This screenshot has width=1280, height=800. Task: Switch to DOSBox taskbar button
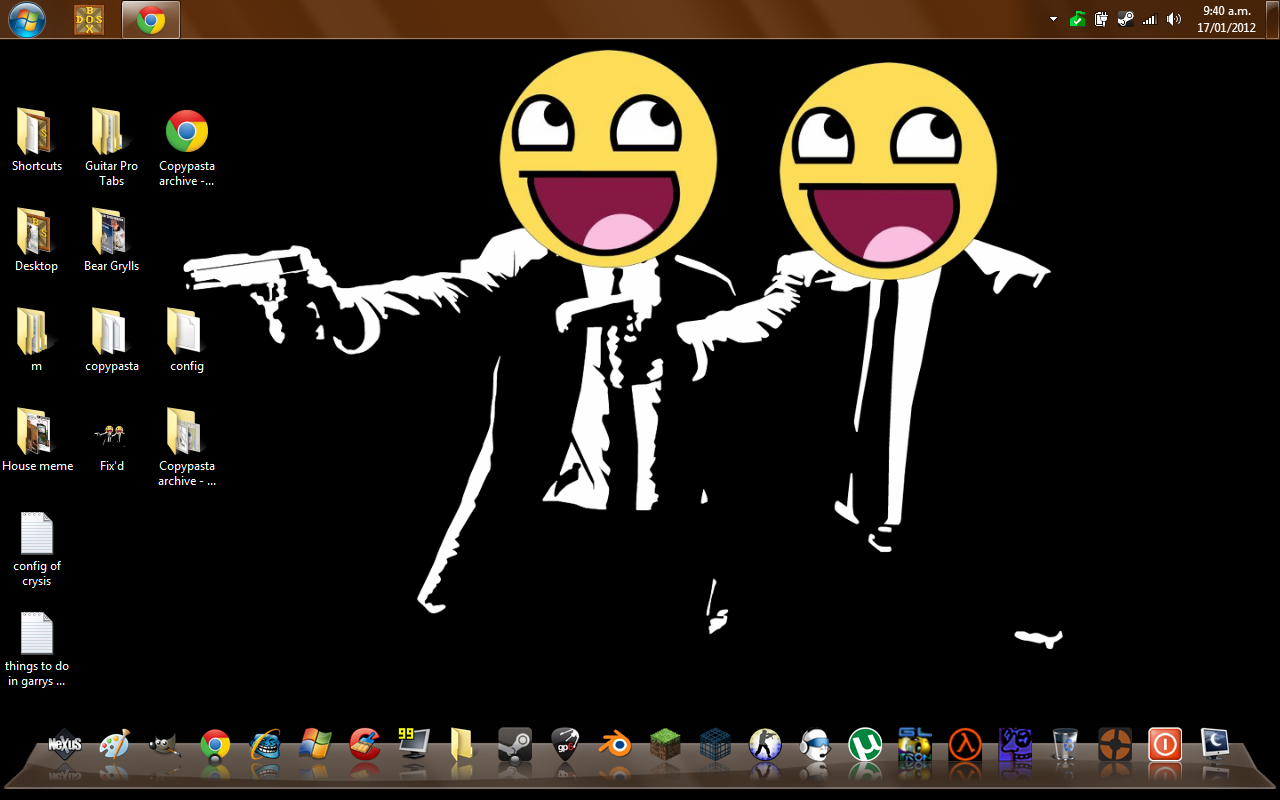tap(89, 20)
